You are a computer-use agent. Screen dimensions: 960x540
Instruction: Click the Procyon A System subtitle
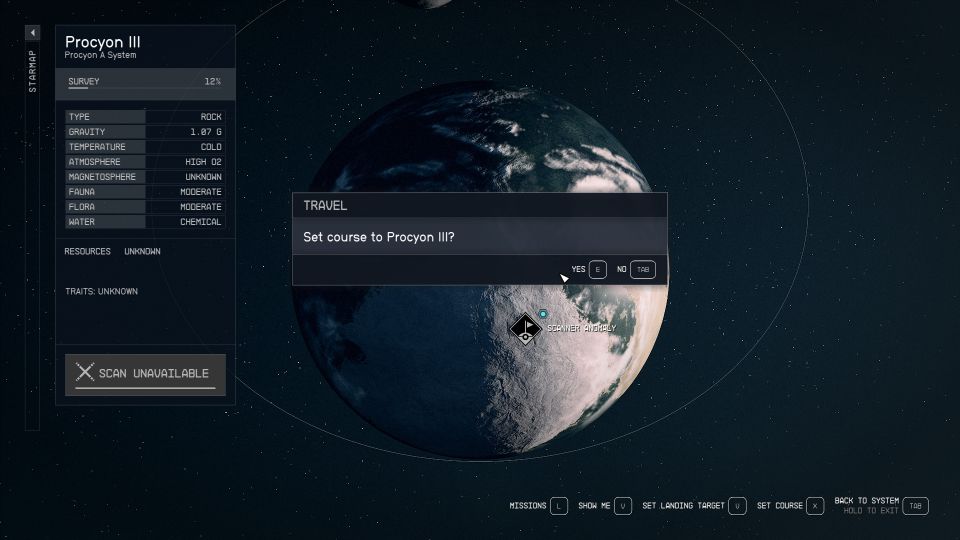(x=100, y=55)
